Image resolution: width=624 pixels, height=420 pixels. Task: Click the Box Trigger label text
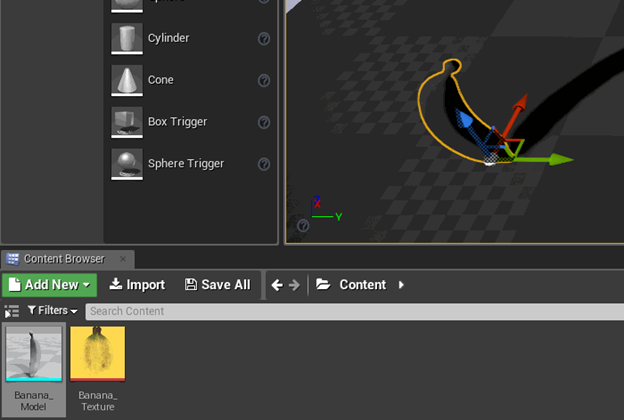tap(177, 122)
